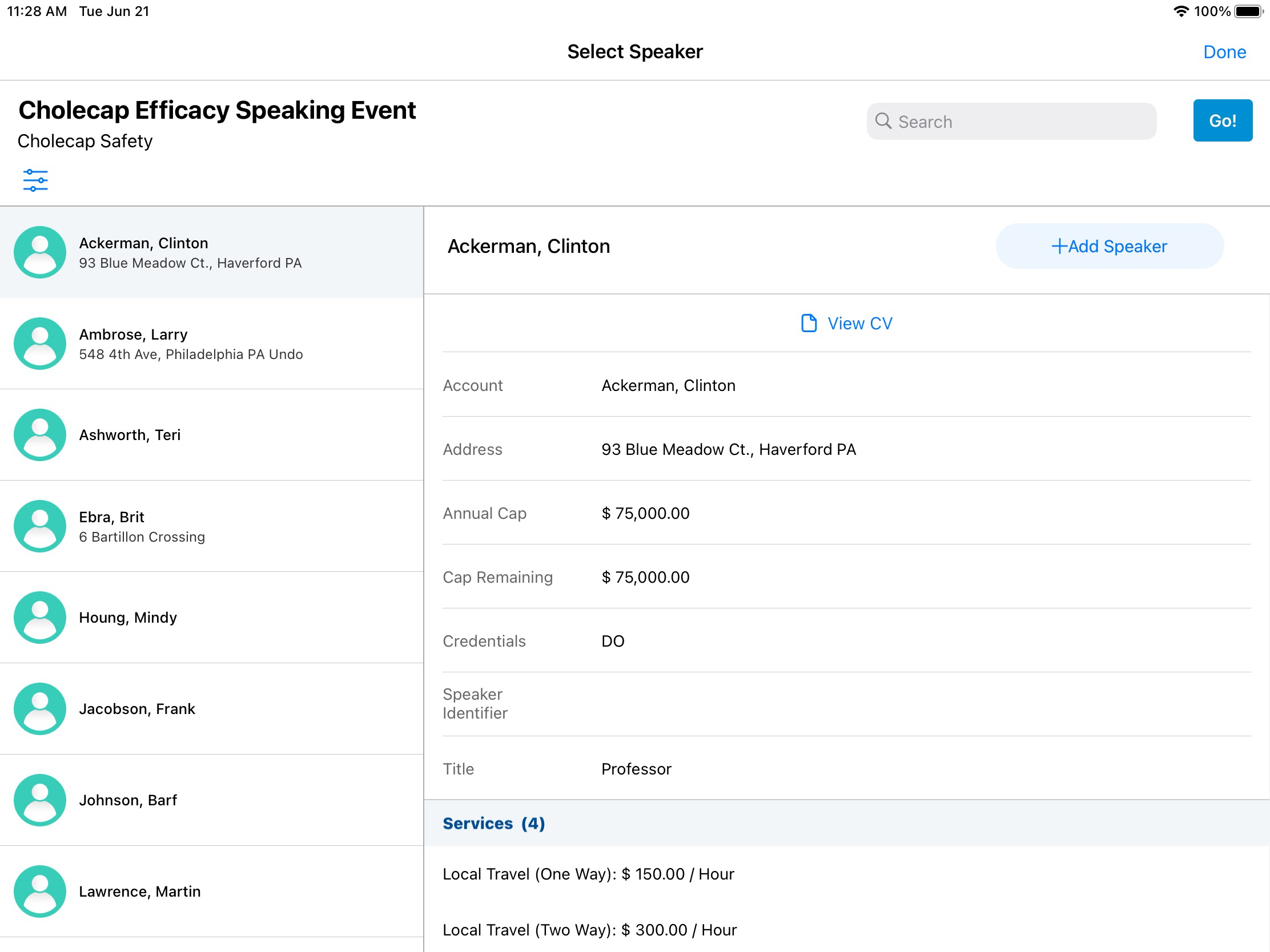The width and height of the screenshot is (1270, 952).
Task: Collapse the Services (4) section header
Action: coord(494,823)
